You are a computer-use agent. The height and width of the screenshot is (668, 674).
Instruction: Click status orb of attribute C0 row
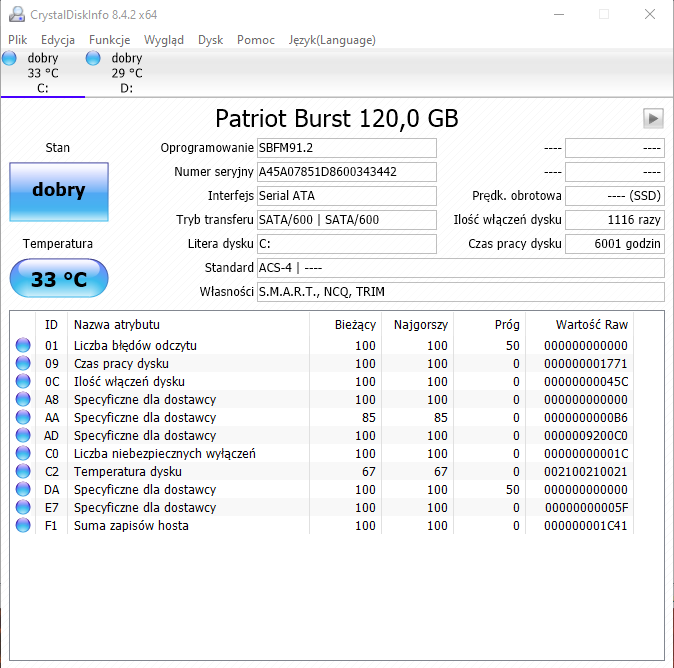pyautogui.click(x=23, y=454)
